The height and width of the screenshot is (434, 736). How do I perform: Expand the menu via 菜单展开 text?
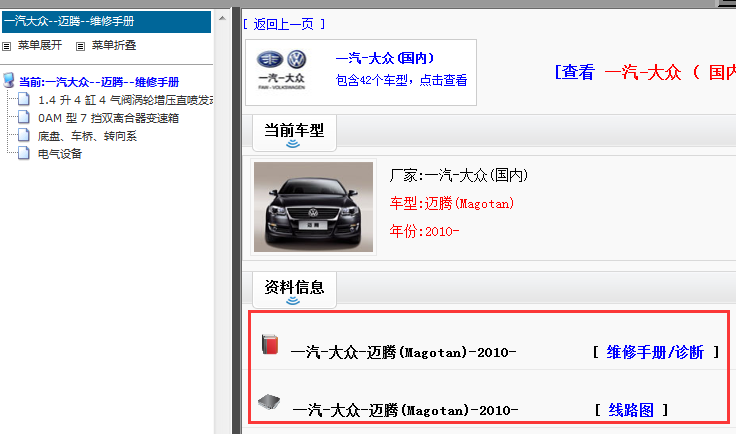40,46
